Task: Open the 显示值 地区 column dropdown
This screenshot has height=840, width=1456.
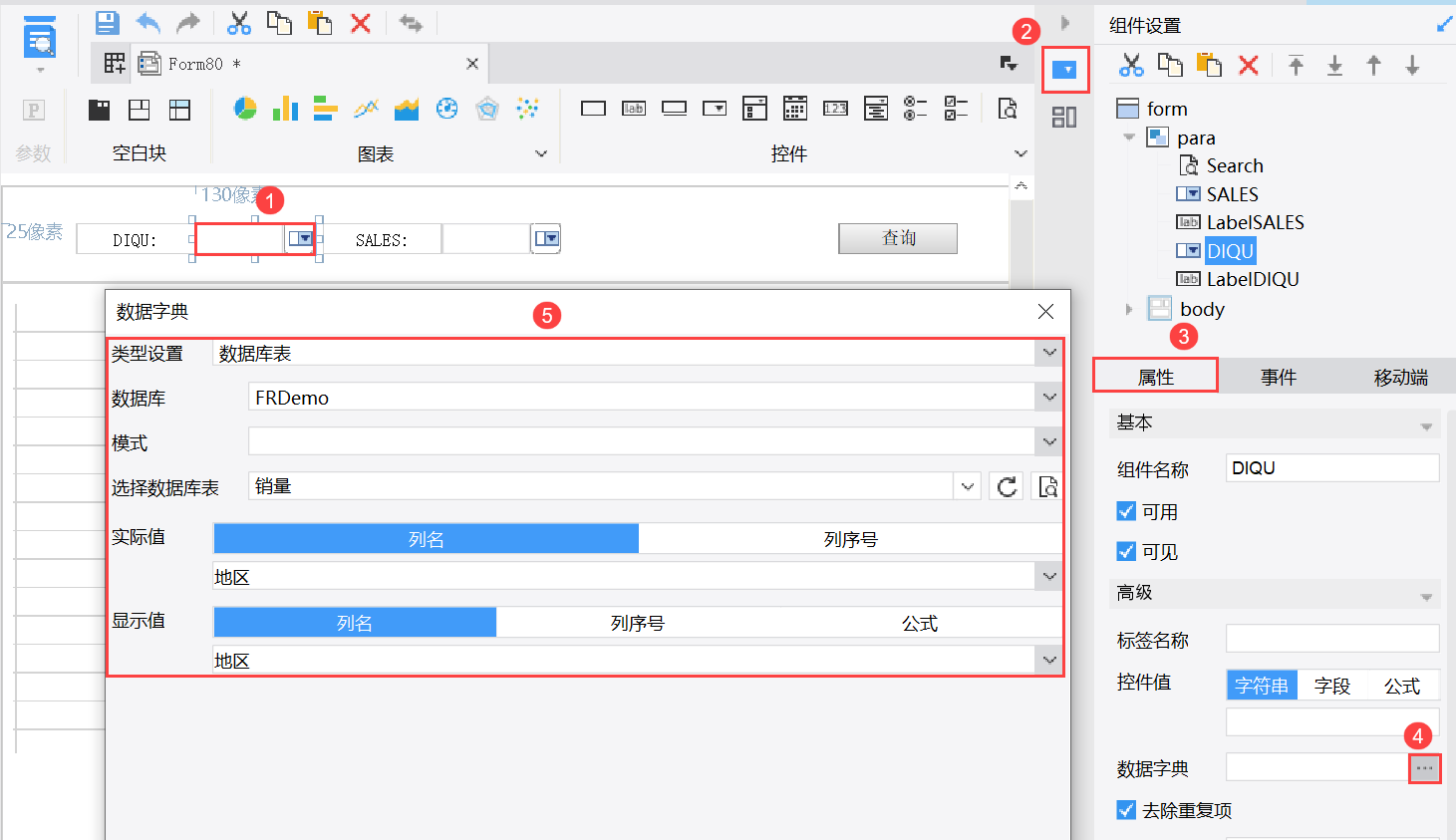Action: point(1049,660)
